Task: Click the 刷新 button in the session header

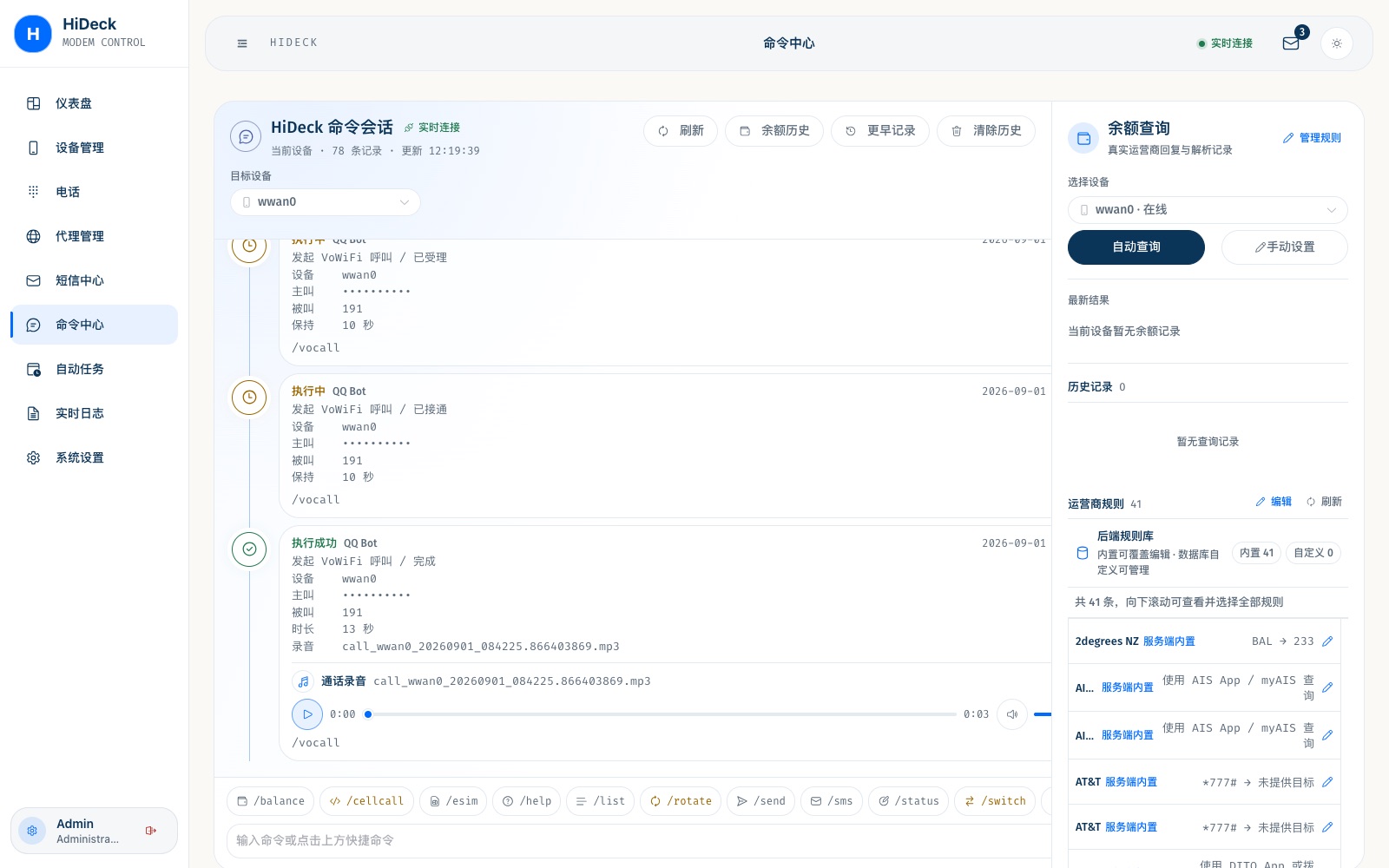Action: 681,131
